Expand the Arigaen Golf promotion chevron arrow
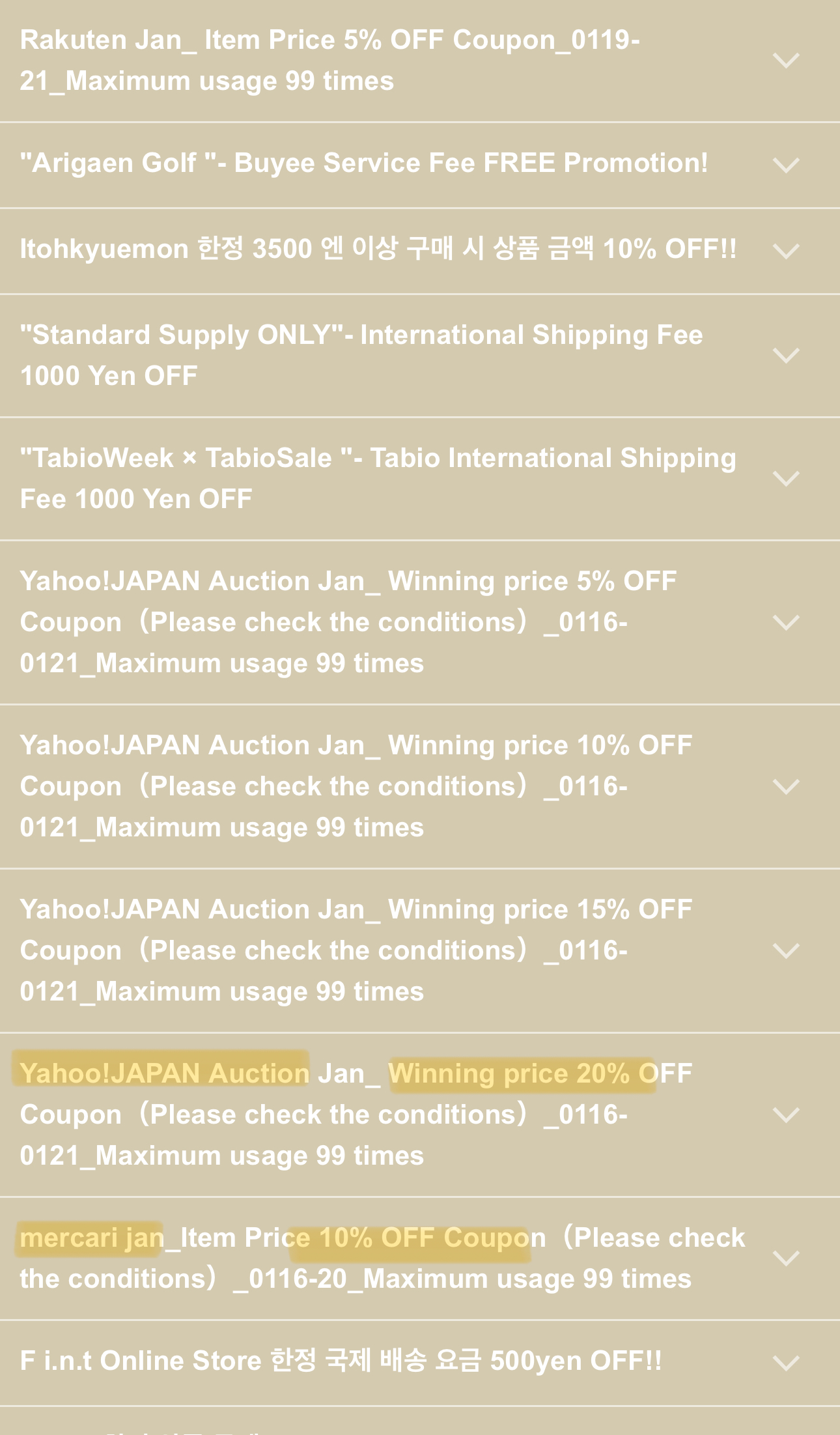Image resolution: width=840 pixels, height=1435 pixels. pos(786,165)
